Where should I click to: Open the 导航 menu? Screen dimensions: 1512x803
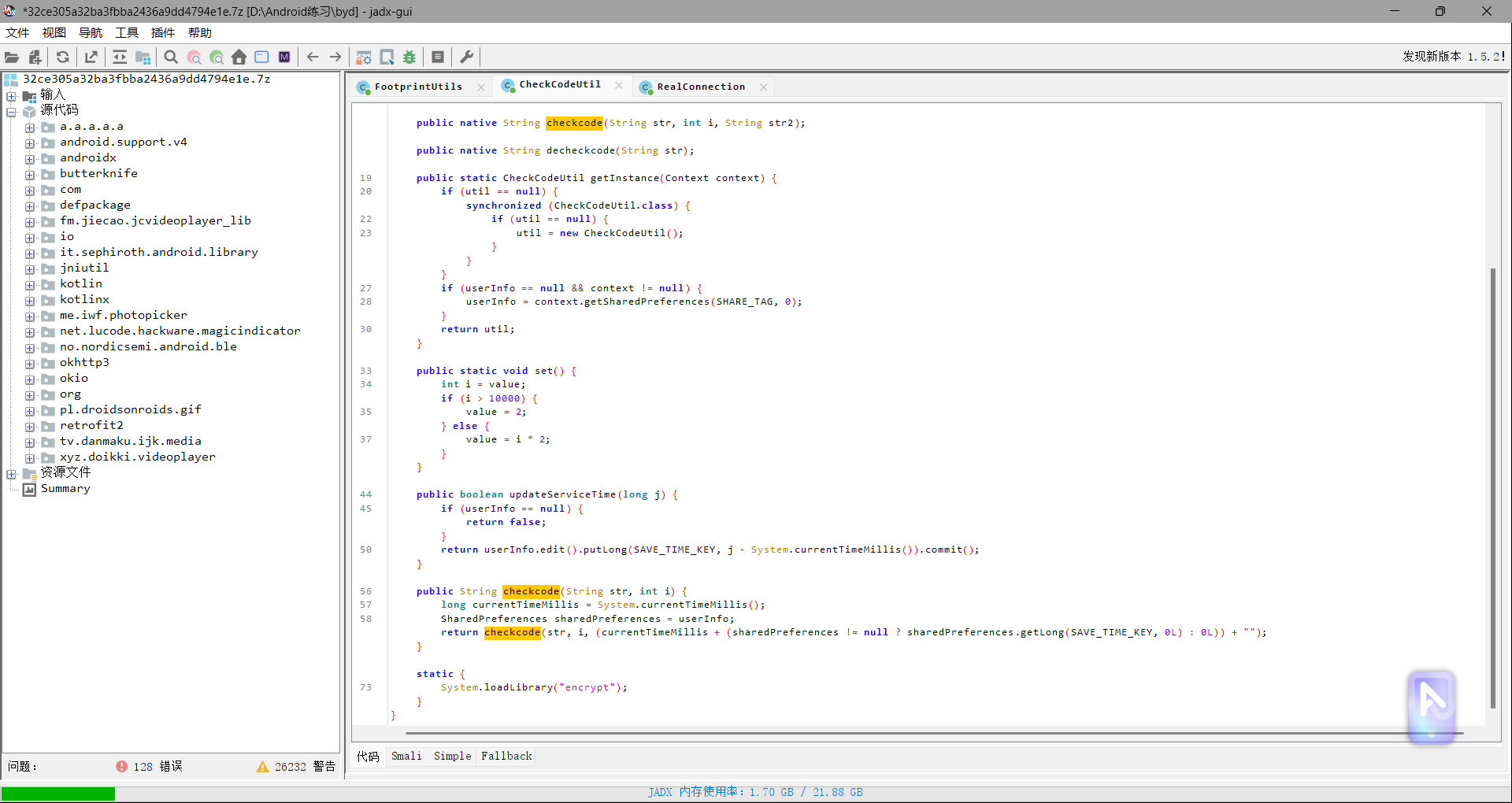pyautogui.click(x=91, y=32)
